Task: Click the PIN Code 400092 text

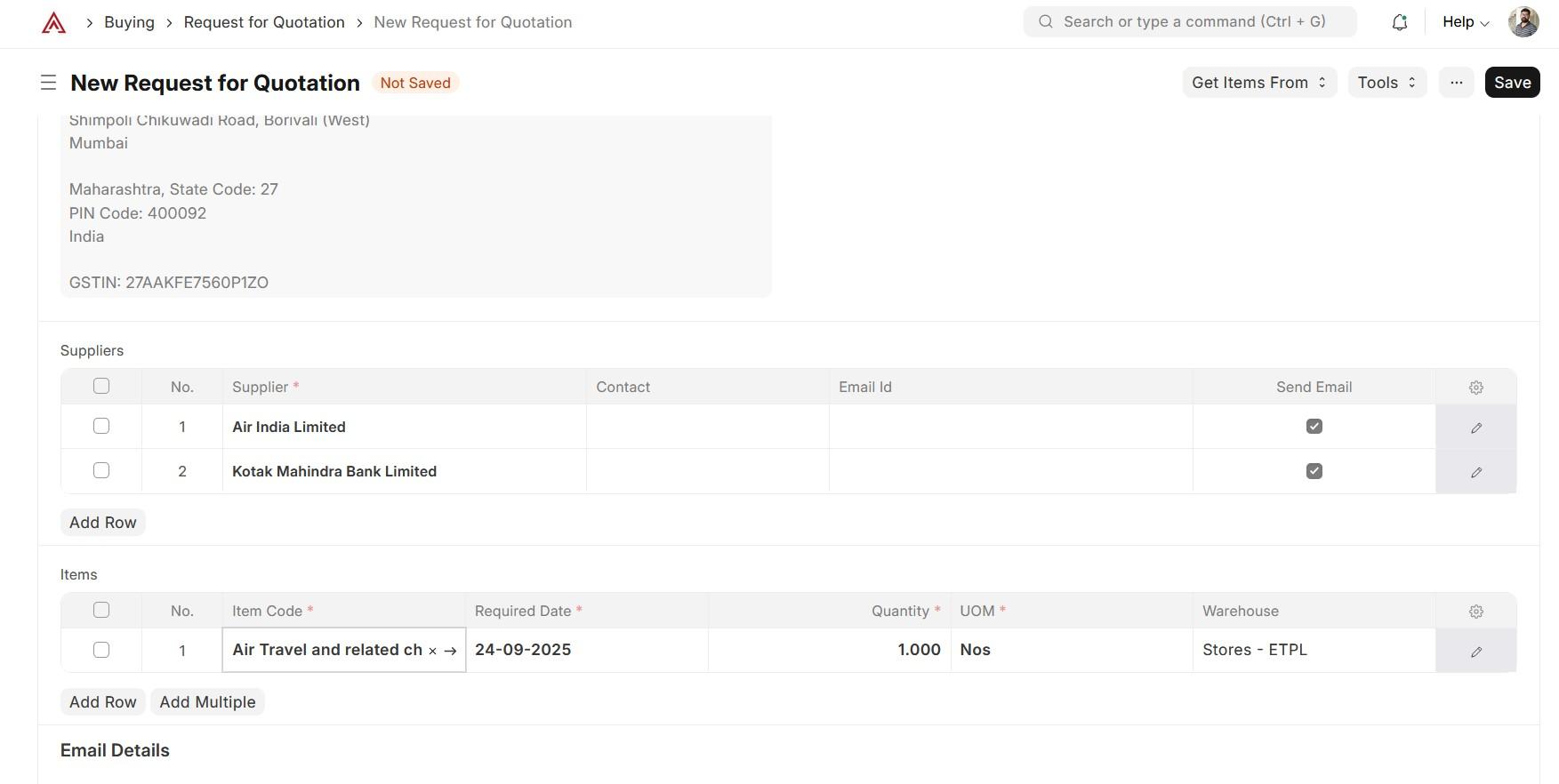Action: pyautogui.click(x=138, y=213)
